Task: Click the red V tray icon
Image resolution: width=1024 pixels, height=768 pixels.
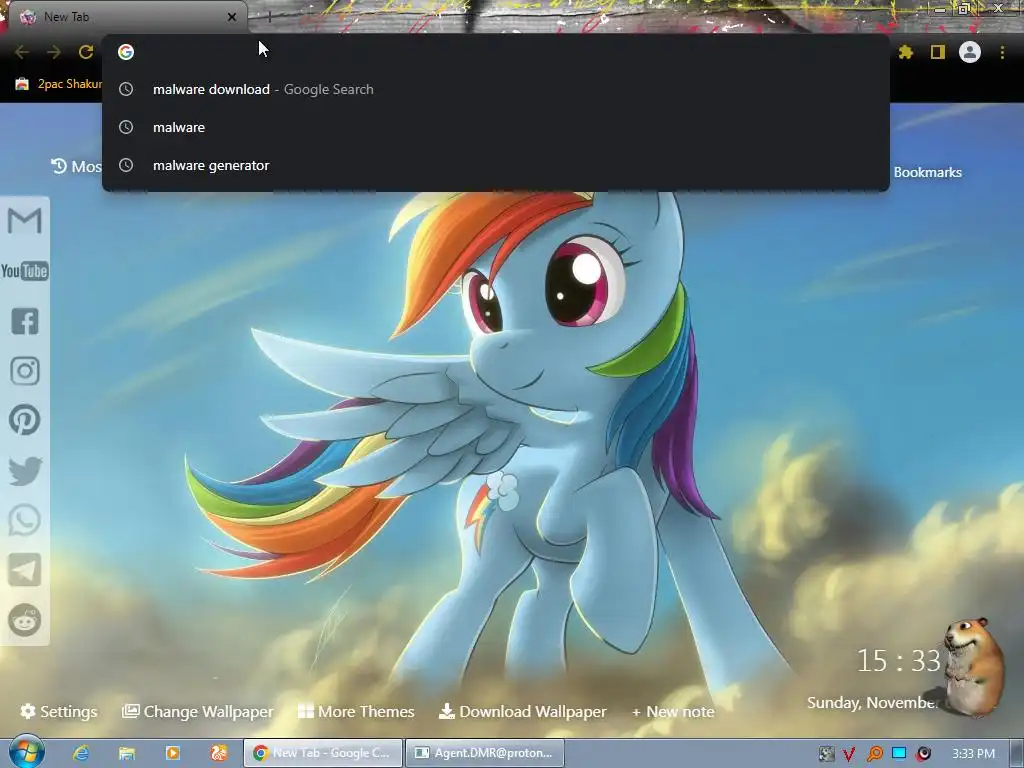Action: click(849, 754)
